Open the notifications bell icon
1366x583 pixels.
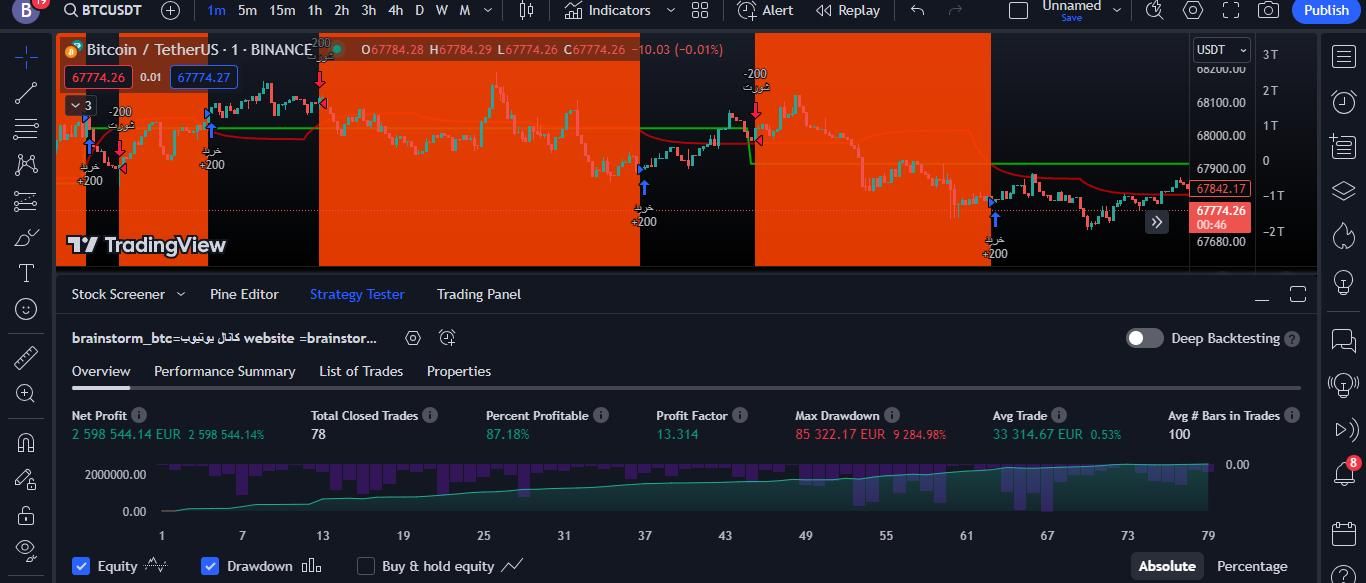pyautogui.click(x=1343, y=473)
